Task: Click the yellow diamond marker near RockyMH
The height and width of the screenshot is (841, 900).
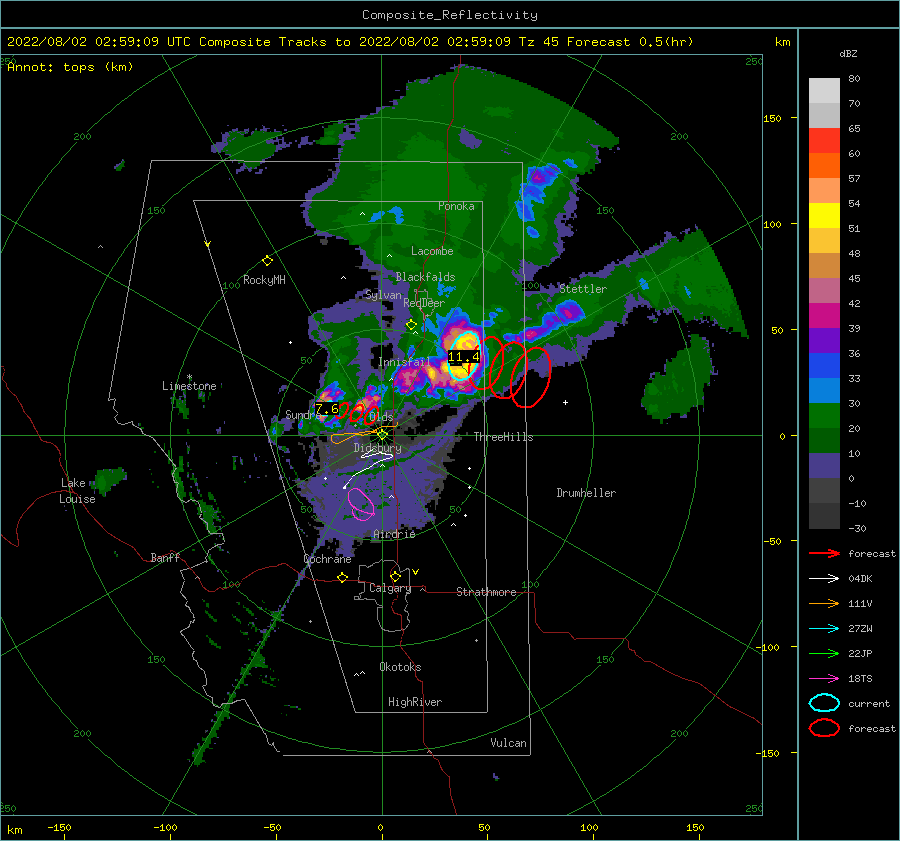Action: click(x=267, y=261)
